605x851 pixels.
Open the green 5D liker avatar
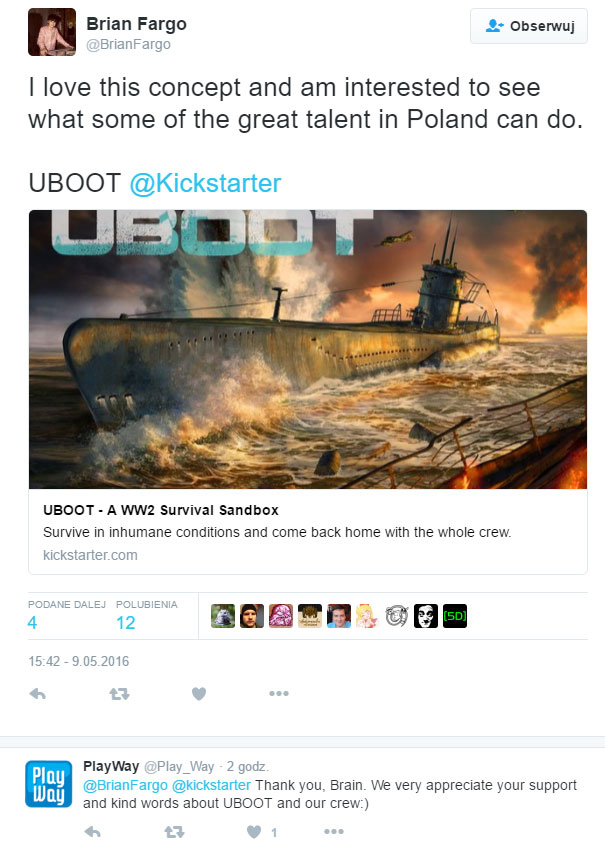[455, 616]
